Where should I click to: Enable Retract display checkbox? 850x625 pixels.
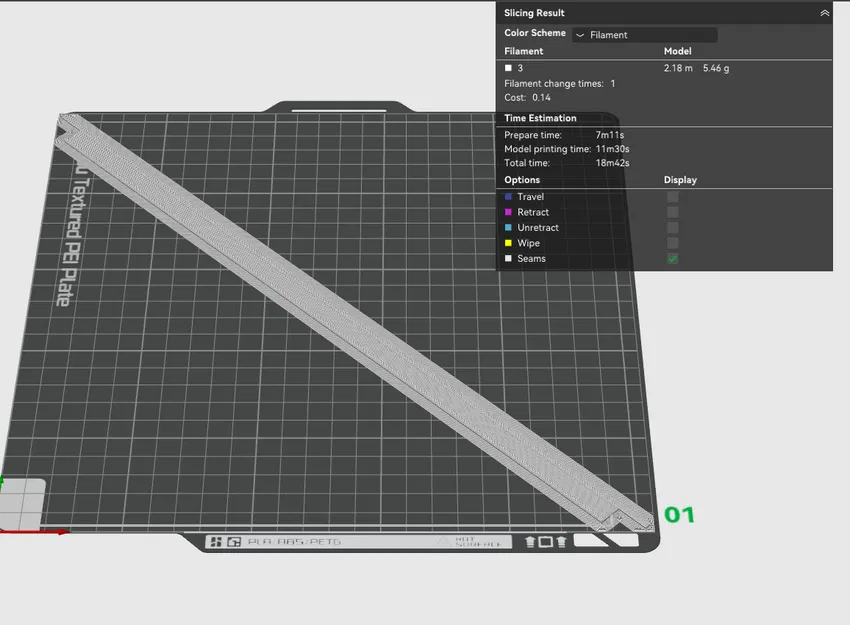point(672,212)
